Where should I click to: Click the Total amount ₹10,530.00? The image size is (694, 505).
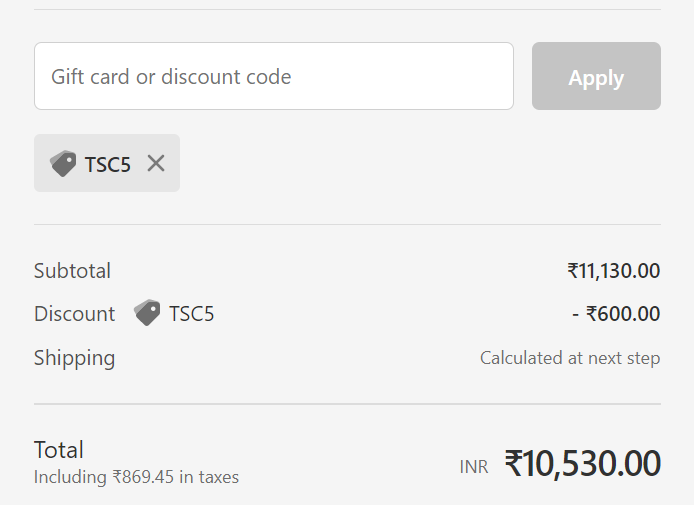pyautogui.click(x=582, y=463)
